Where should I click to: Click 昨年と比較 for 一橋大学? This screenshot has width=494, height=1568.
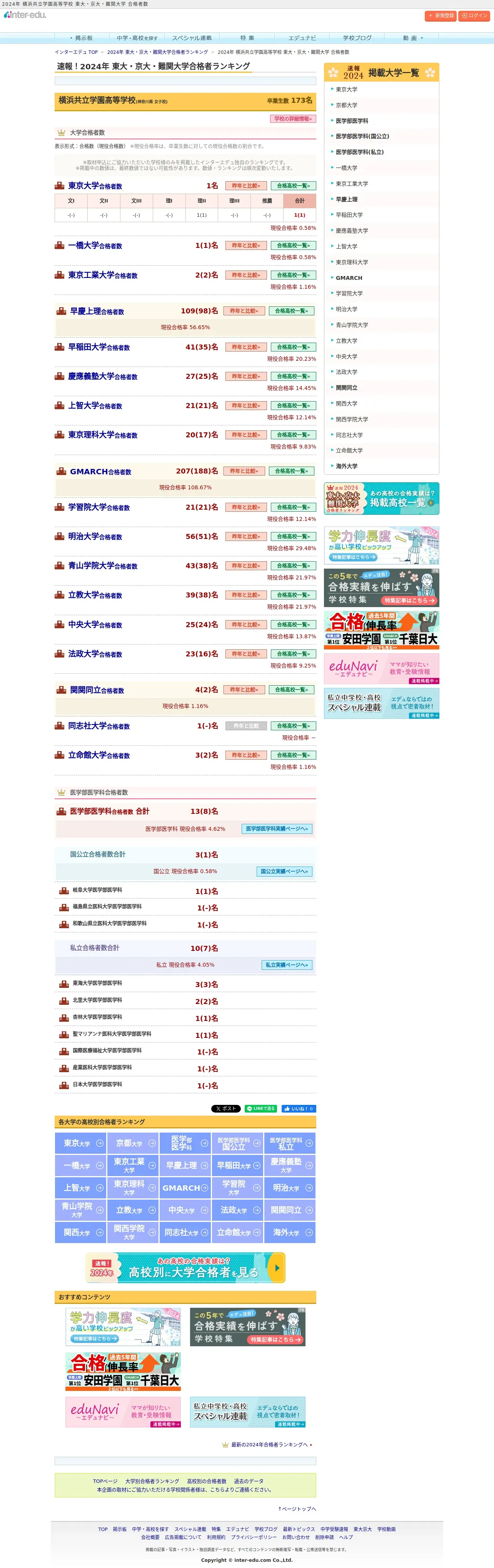tap(246, 245)
